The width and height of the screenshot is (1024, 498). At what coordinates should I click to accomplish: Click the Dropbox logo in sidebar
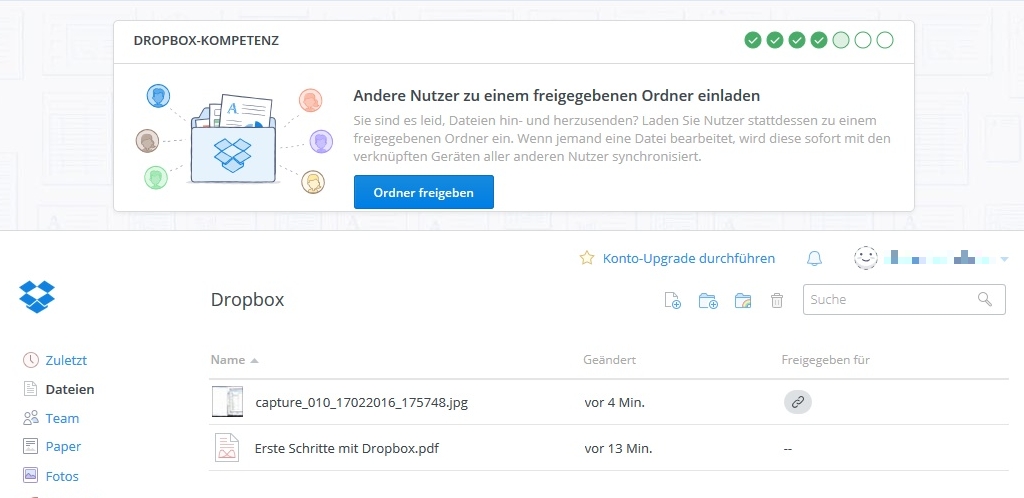pyautogui.click(x=37, y=296)
